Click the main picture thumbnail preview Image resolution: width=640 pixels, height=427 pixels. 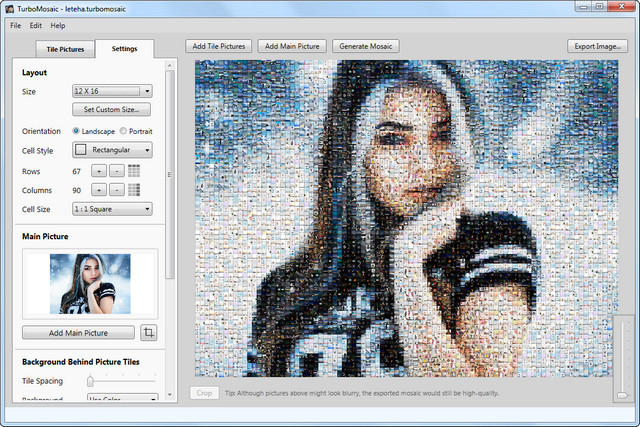click(90, 281)
